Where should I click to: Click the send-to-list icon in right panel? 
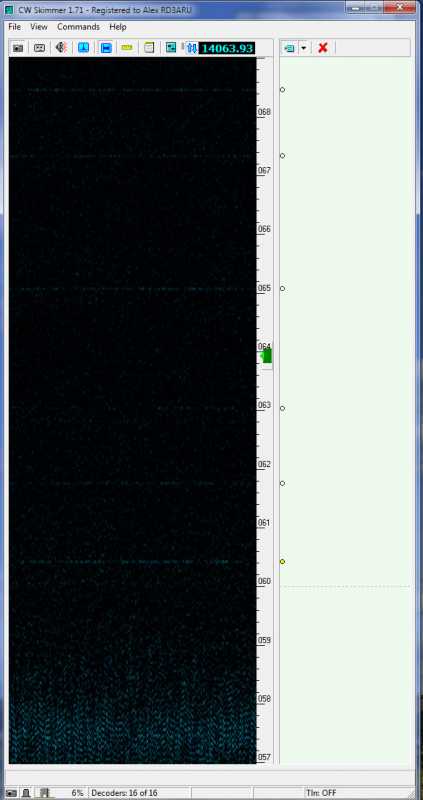(x=290, y=48)
